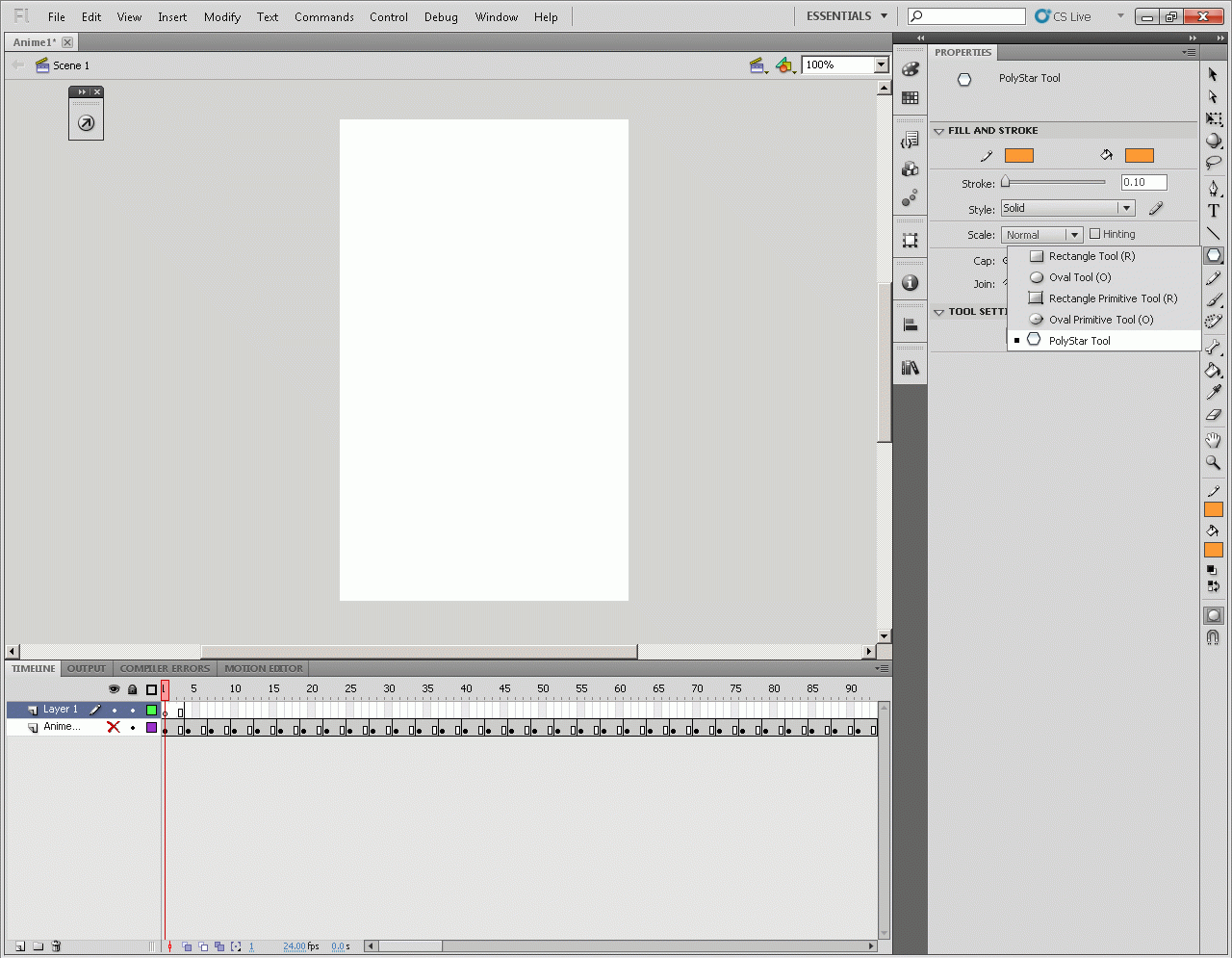Select the Deco tool
This screenshot has width=1232, height=958.
(x=1214, y=322)
